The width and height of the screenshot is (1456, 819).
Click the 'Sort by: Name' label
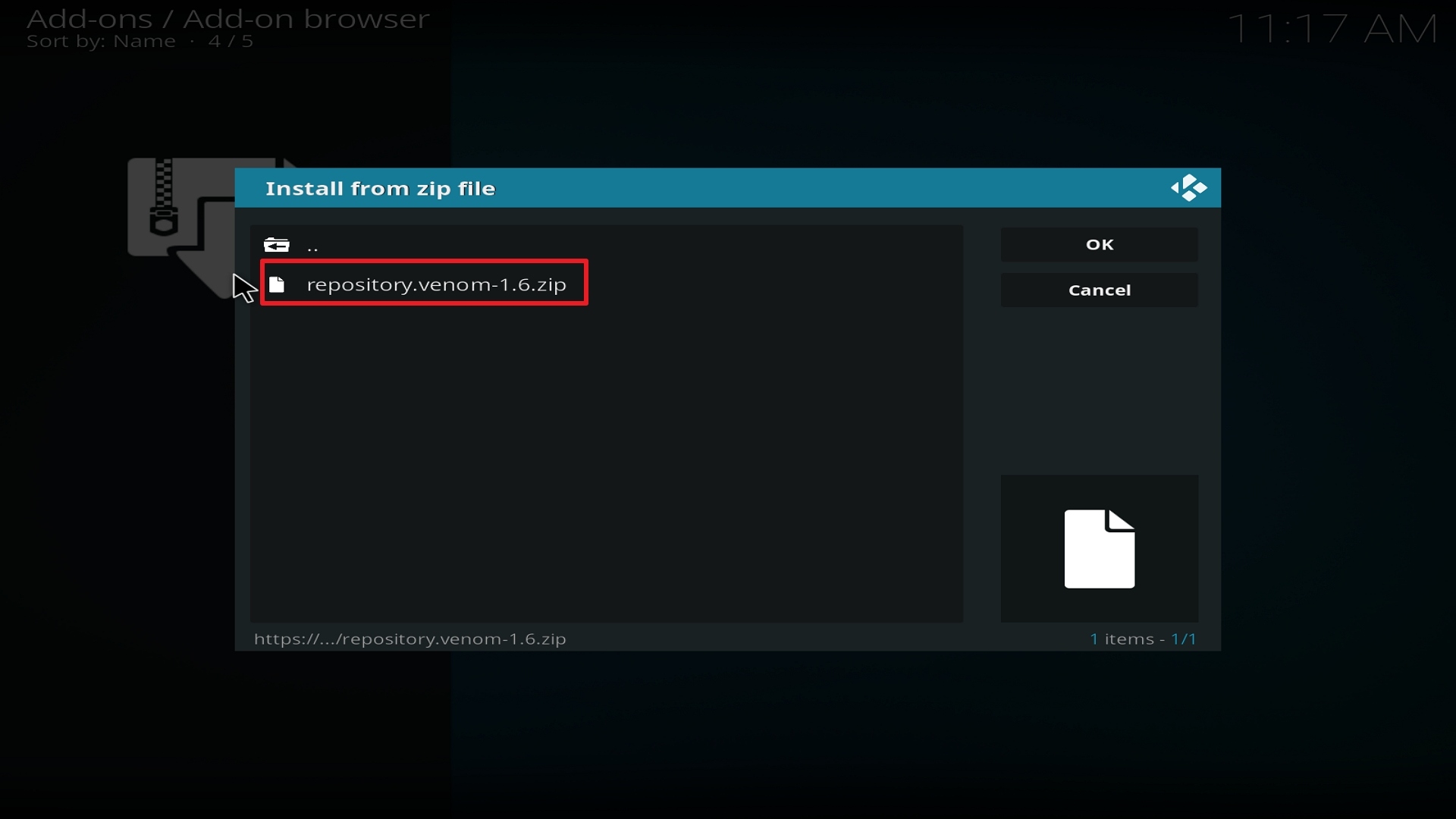coord(101,42)
